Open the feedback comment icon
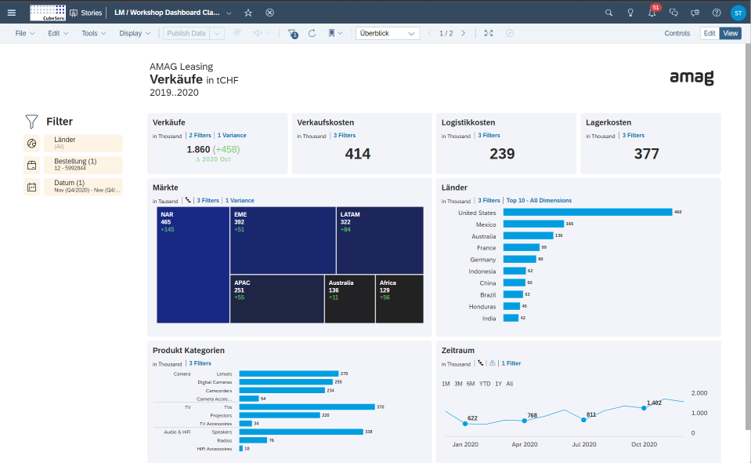The height and width of the screenshot is (463, 751). point(695,13)
